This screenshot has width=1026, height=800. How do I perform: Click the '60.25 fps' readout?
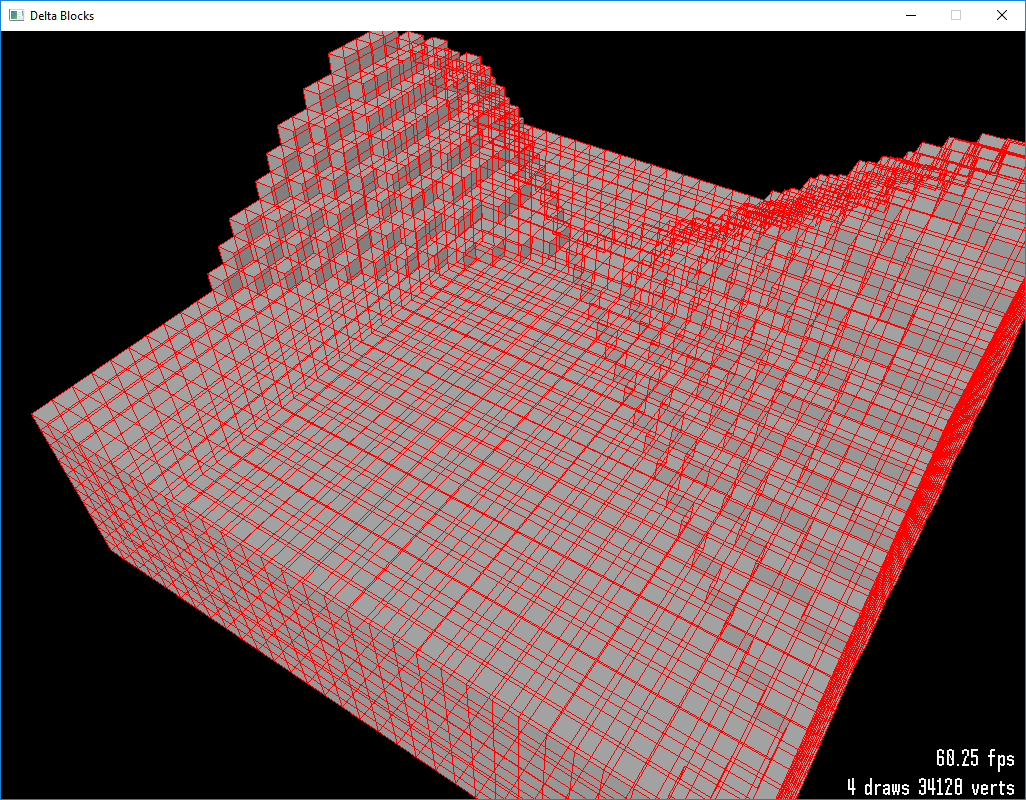click(x=975, y=758)
